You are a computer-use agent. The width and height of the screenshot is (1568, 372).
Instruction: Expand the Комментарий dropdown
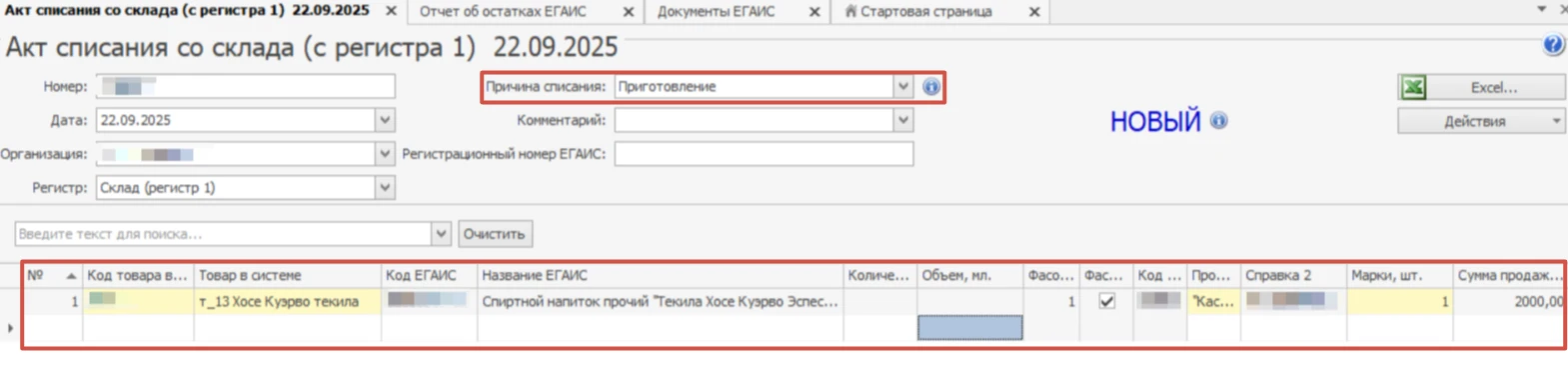(x=902, y=120)
